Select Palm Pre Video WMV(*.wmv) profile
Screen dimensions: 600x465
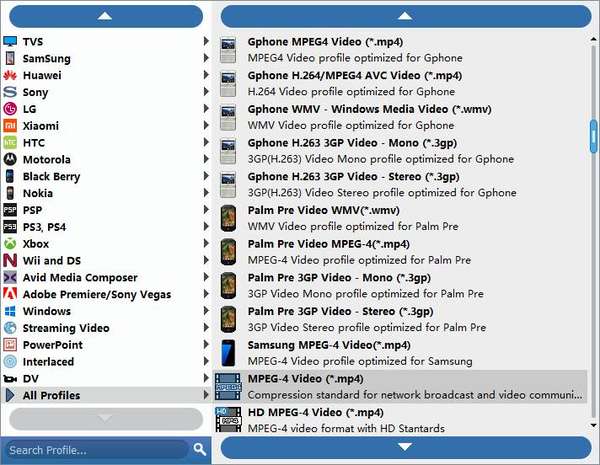click(x=400, y=218)
